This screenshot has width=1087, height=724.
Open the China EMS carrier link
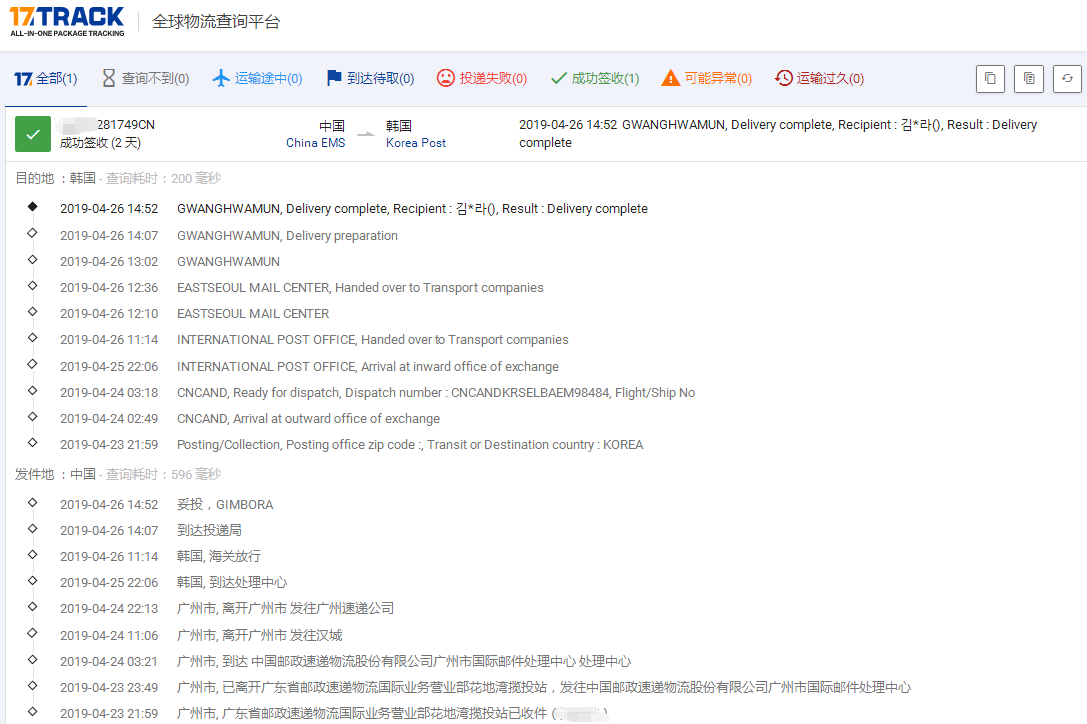316,142
